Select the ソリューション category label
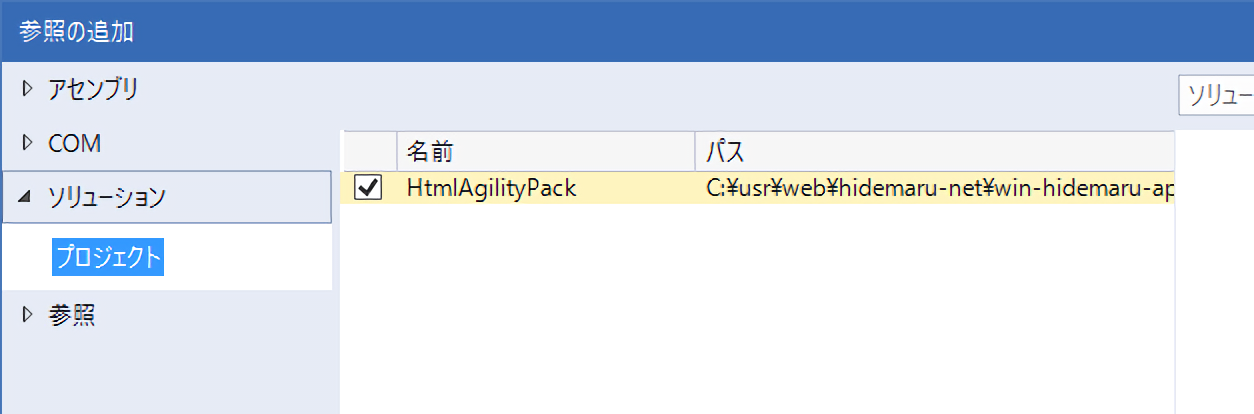Viewport: 1254px width, 414px height. point(107,198)
